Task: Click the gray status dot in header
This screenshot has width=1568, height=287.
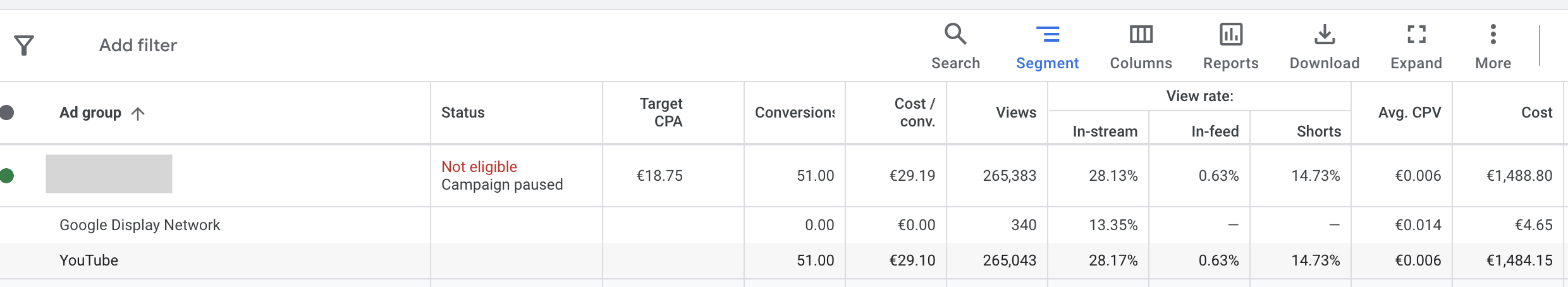Action: pos(7,113)
